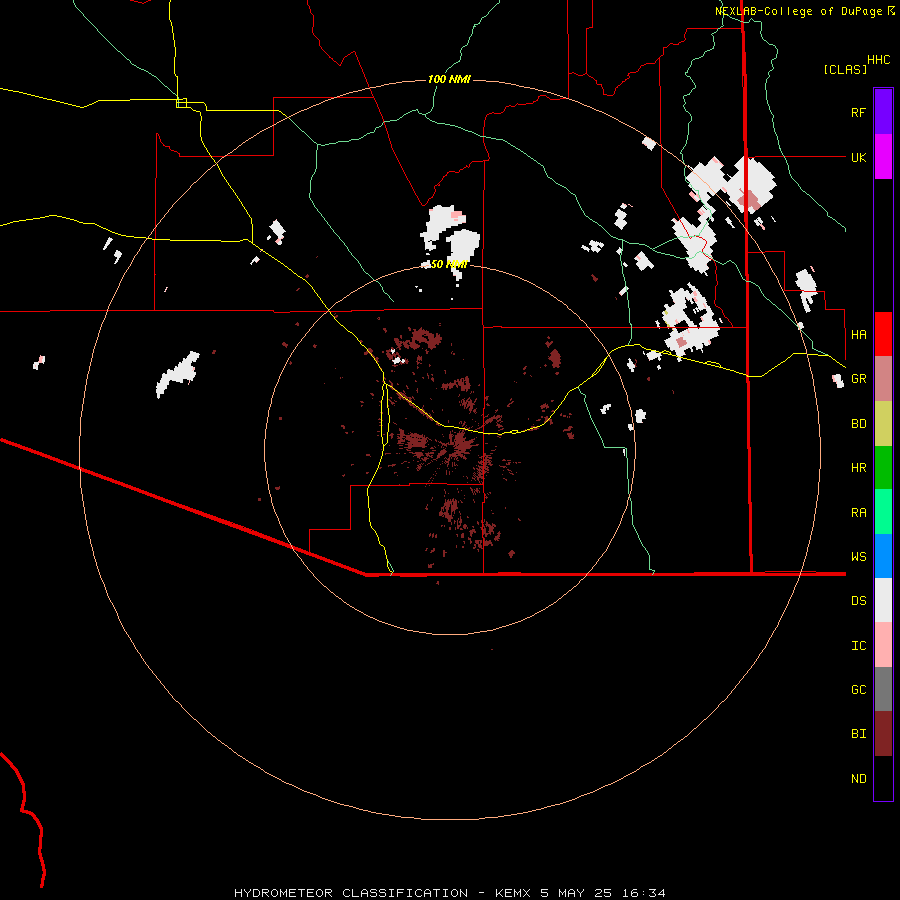The width and height of the screenshot is (900, 900).
Task: Click the HA red legend swatch
Action: click(883, 334)
